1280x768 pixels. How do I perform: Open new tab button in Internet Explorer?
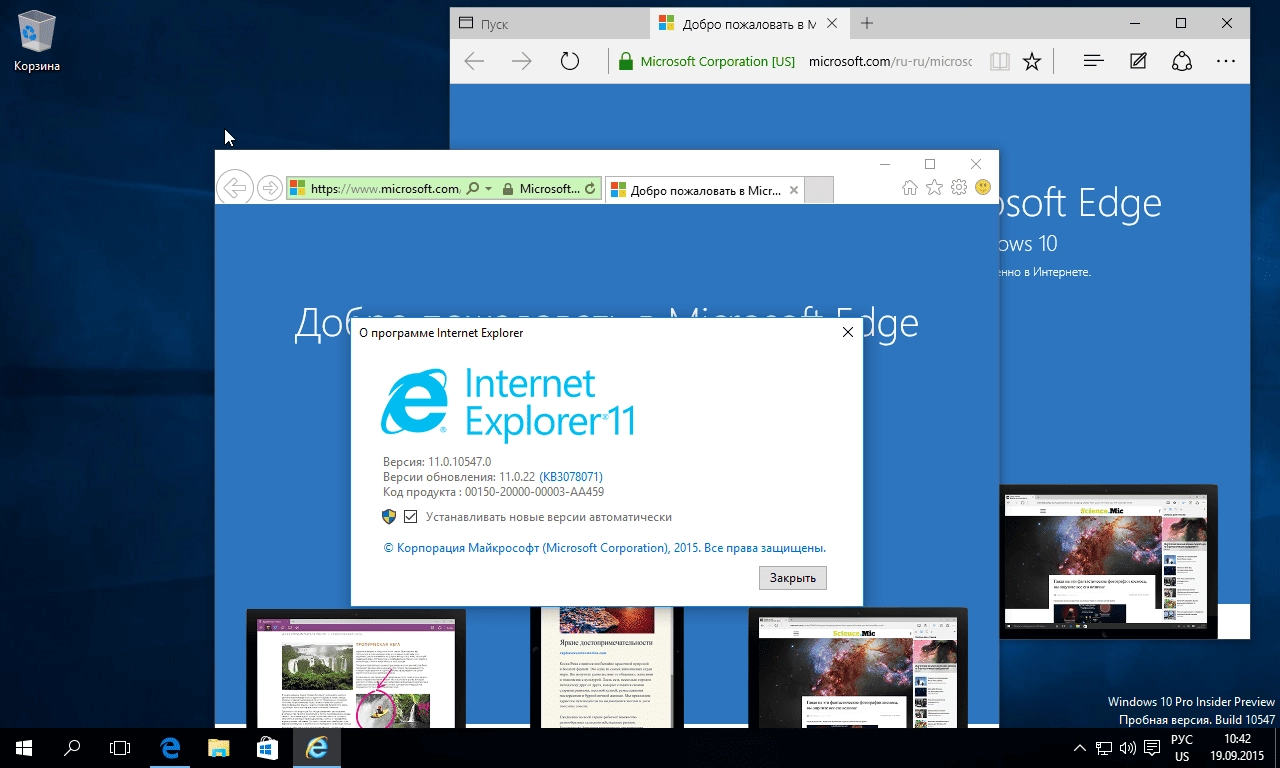coord(819,189)
